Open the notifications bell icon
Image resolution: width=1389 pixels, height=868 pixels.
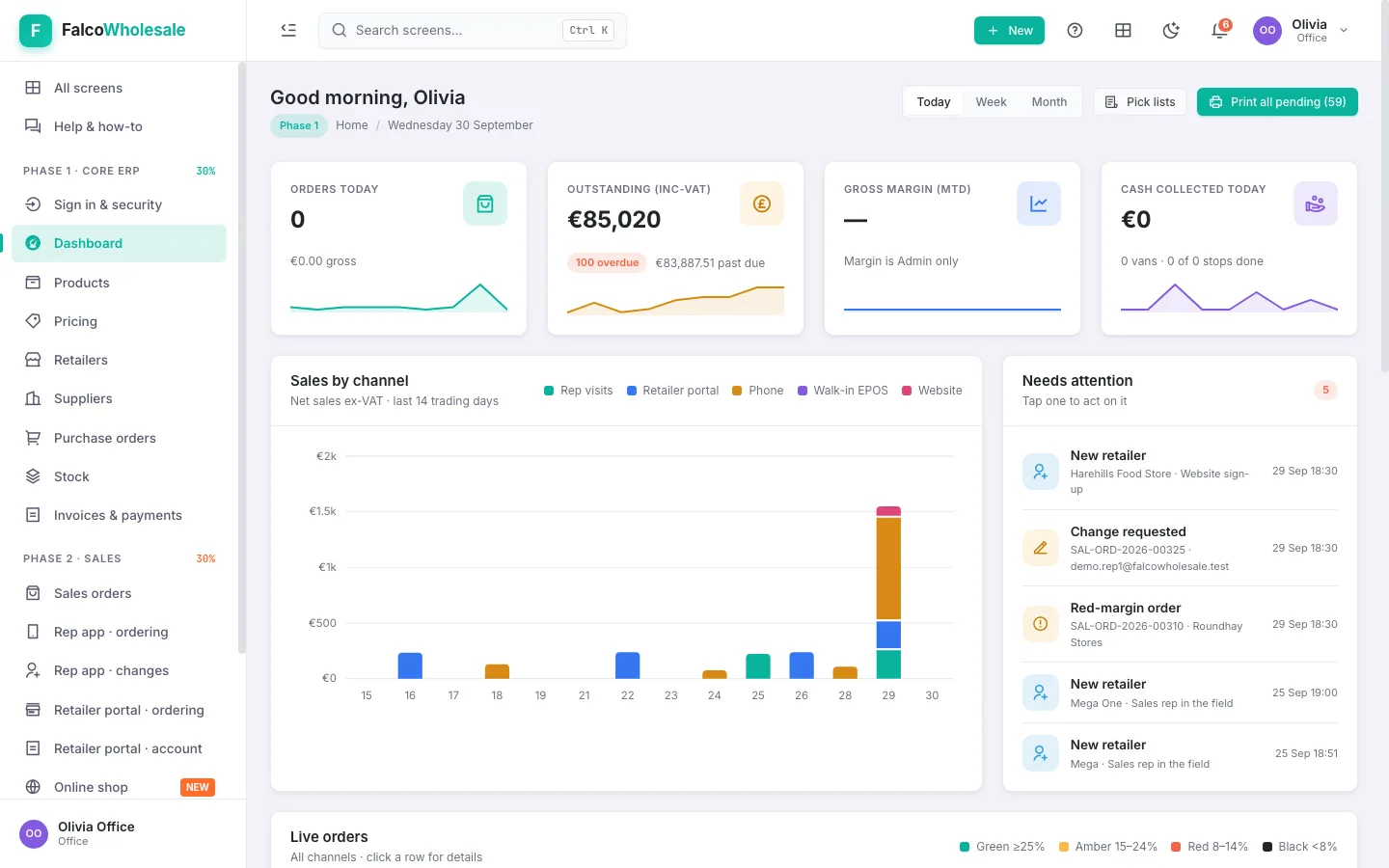pyautogui.click(x=1219, y=31)
